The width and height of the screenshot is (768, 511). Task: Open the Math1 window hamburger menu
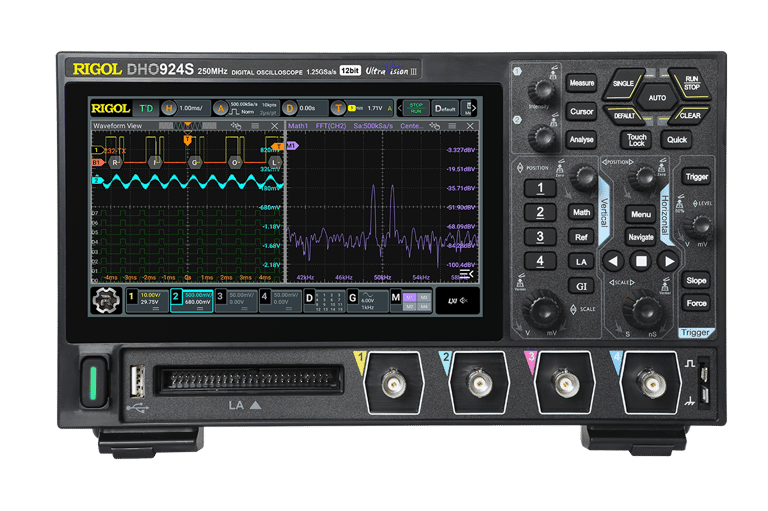[x=452, y=126]
